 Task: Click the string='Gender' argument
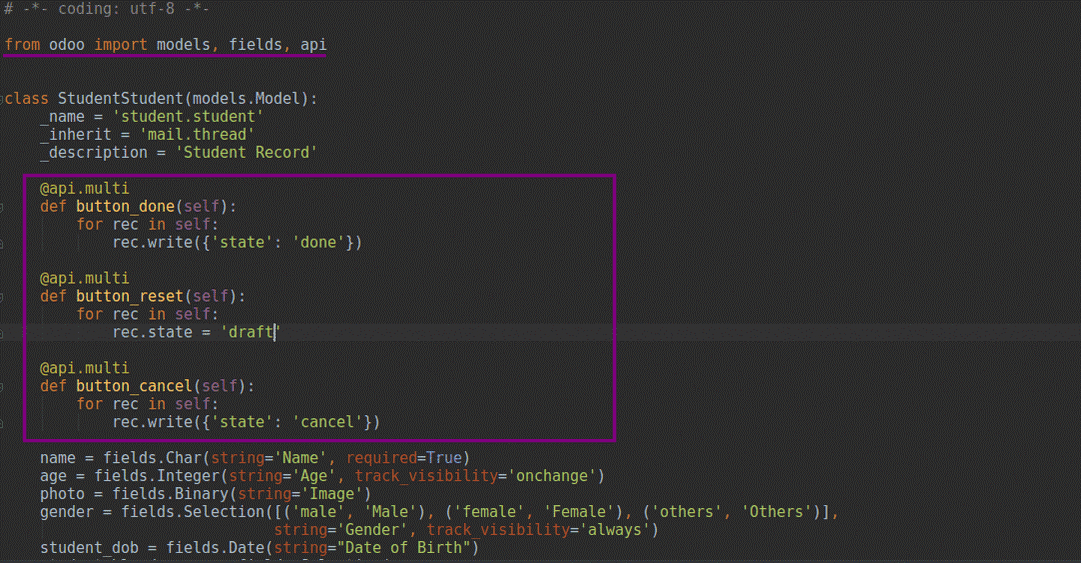[x=341, y=529]
